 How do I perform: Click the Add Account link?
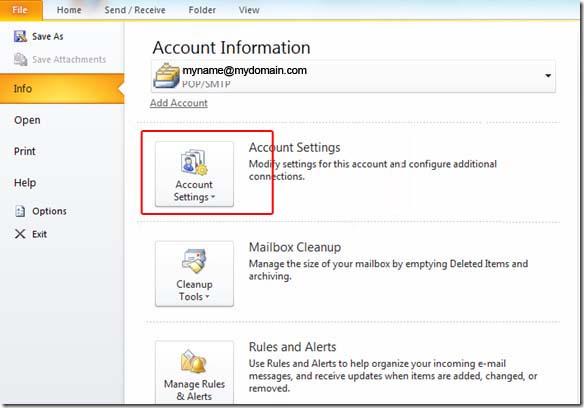pyautogui.click(x=179, y=103)
